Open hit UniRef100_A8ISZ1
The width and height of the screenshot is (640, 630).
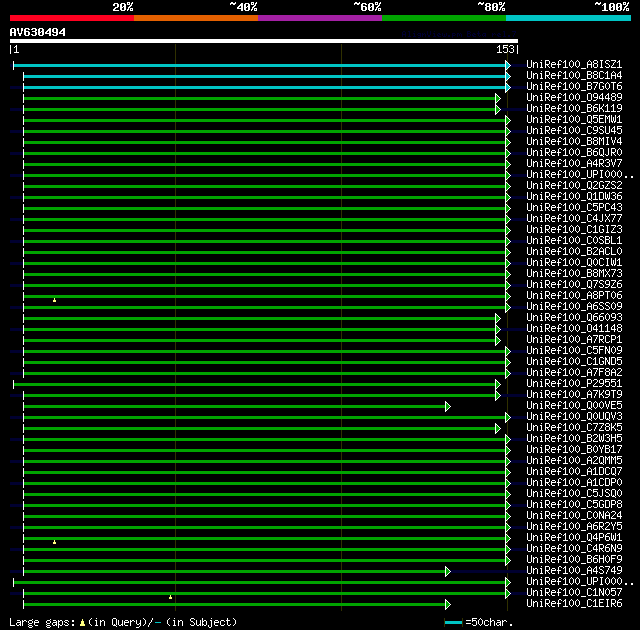coord(574,64)
